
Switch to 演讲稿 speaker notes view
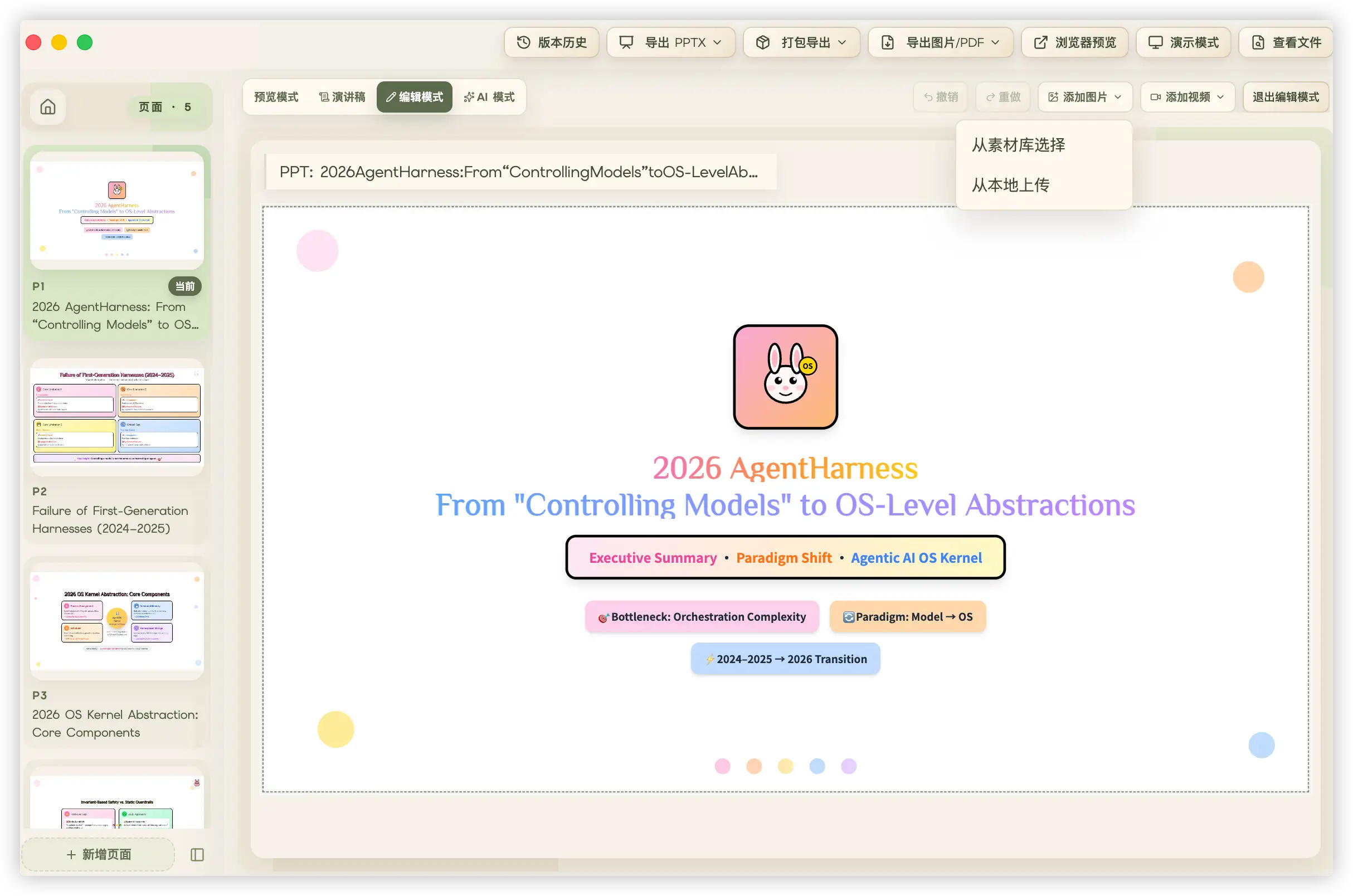(342, 97)
